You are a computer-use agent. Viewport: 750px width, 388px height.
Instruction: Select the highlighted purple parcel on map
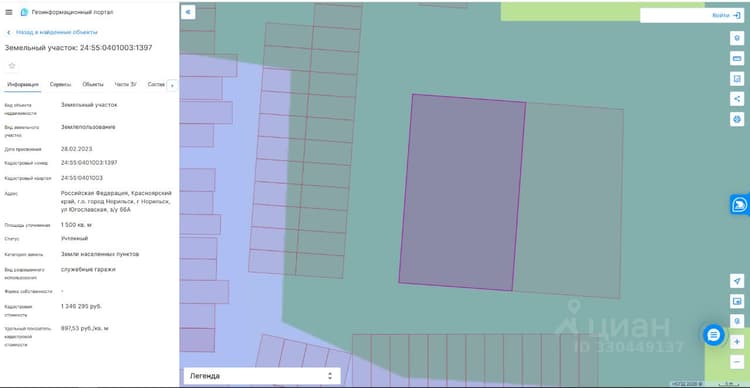pos(462,192)
